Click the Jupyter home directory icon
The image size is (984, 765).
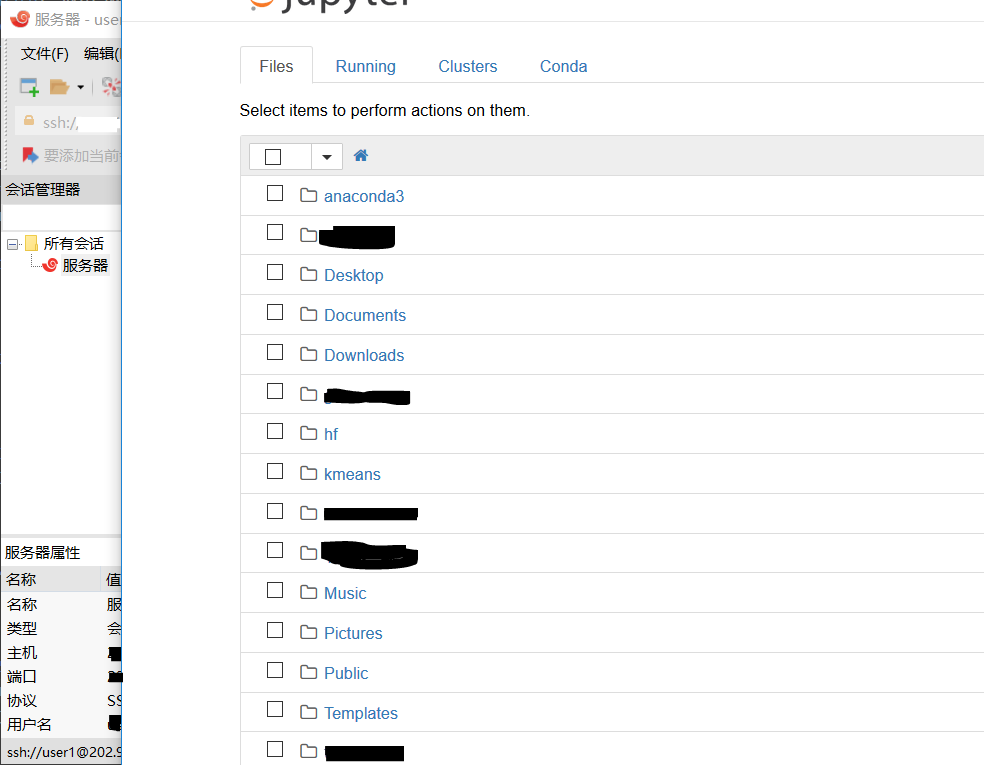coord(361,156)
